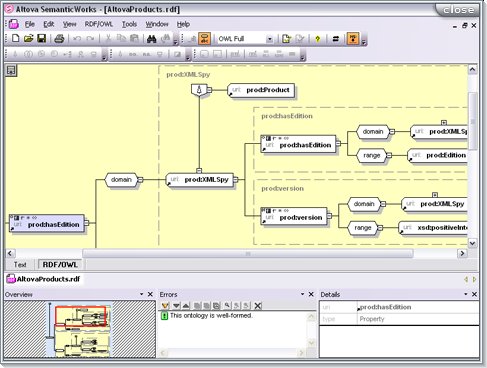Click the orange import icon at toolbar end
Viewport: 487px width, 368px height.
pos(353,39)
